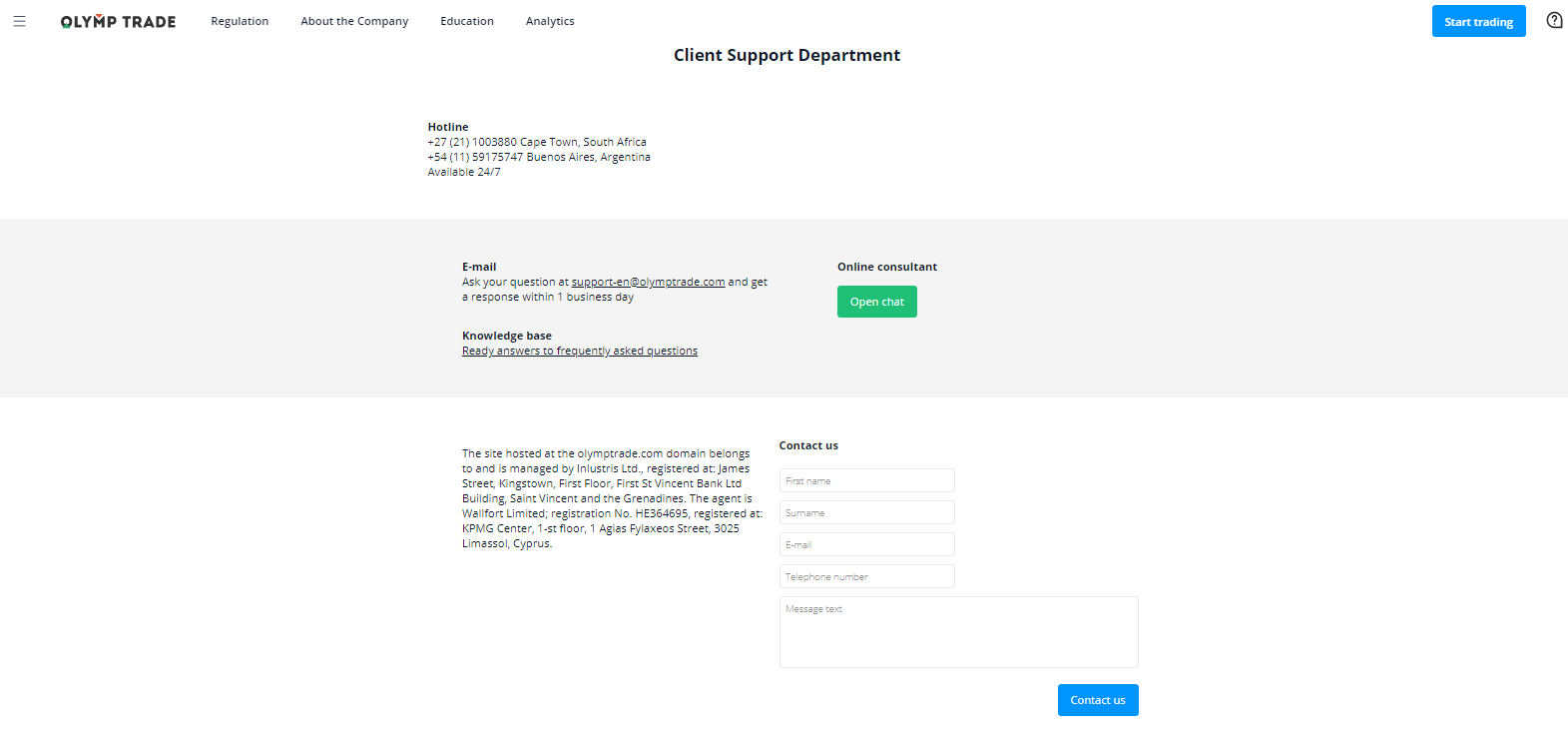Screen dimensions: 1568x751
Task: Click the Hotline heading
Action: click(x=448, y=127)
